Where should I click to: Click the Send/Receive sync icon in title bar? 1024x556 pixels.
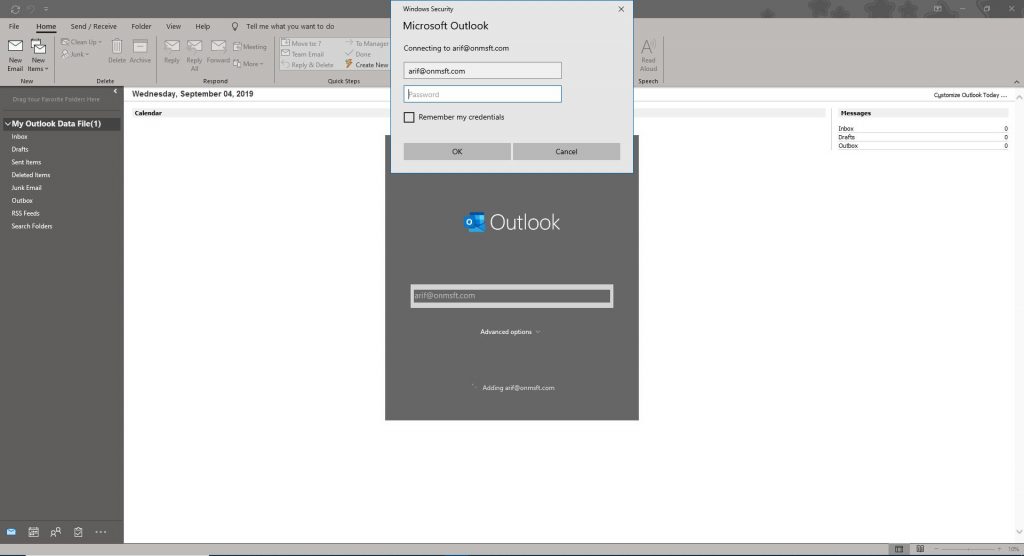14,8
